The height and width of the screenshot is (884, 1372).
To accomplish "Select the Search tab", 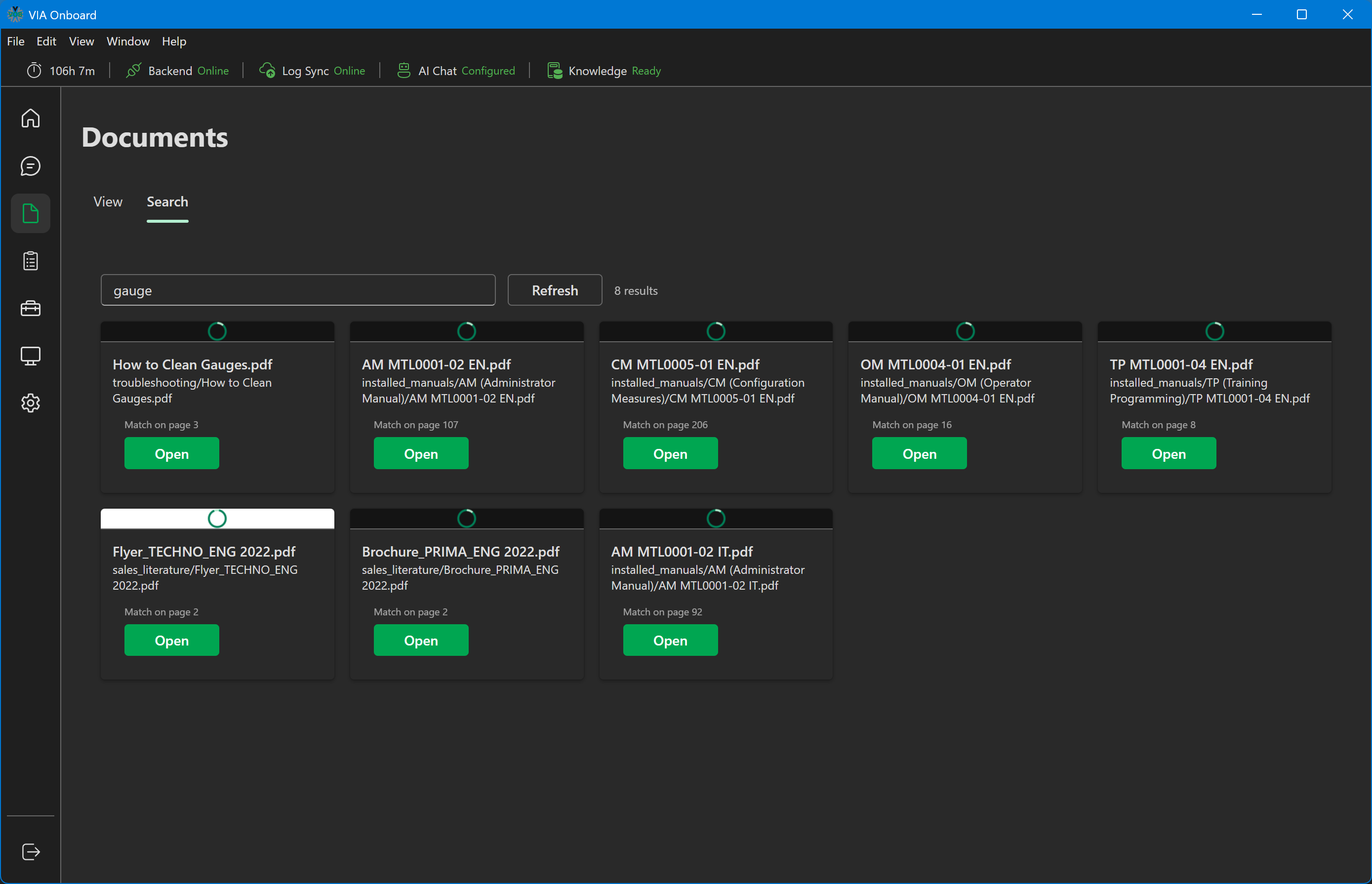I will pyautogui.click(x=167, y=201).
